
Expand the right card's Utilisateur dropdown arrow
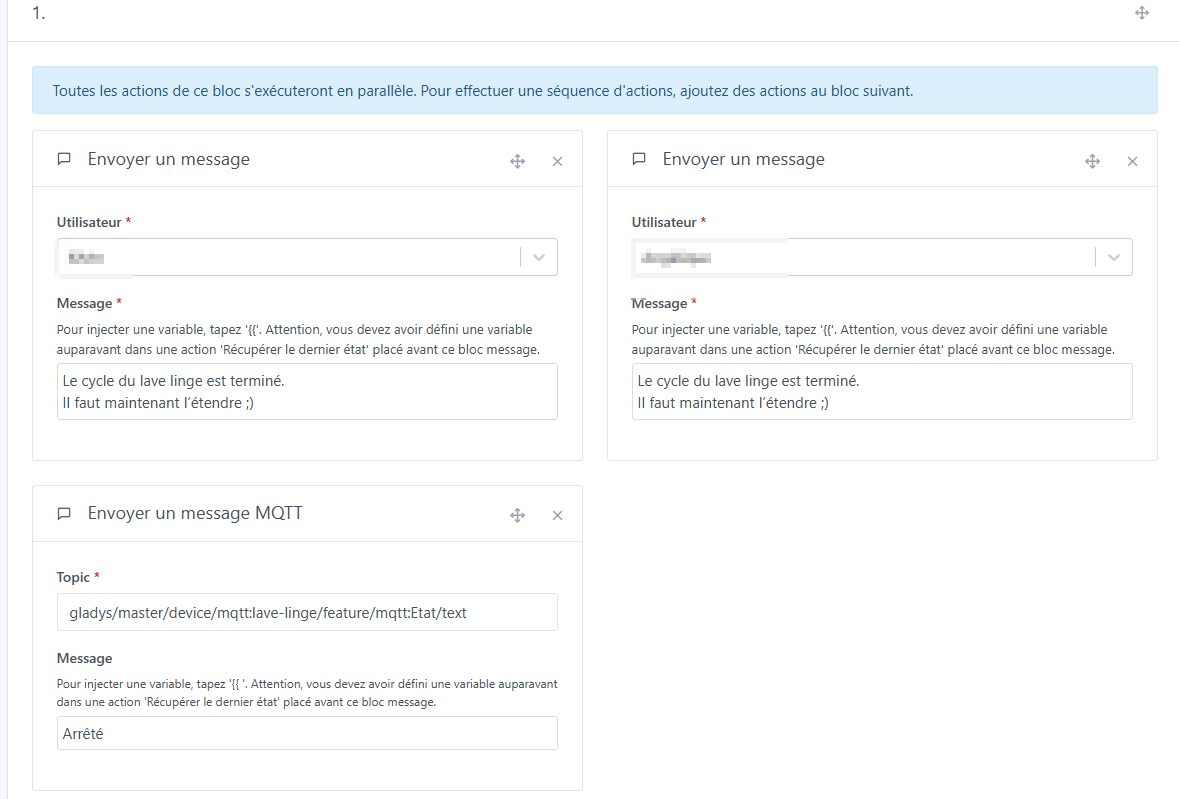[1114, 257]
